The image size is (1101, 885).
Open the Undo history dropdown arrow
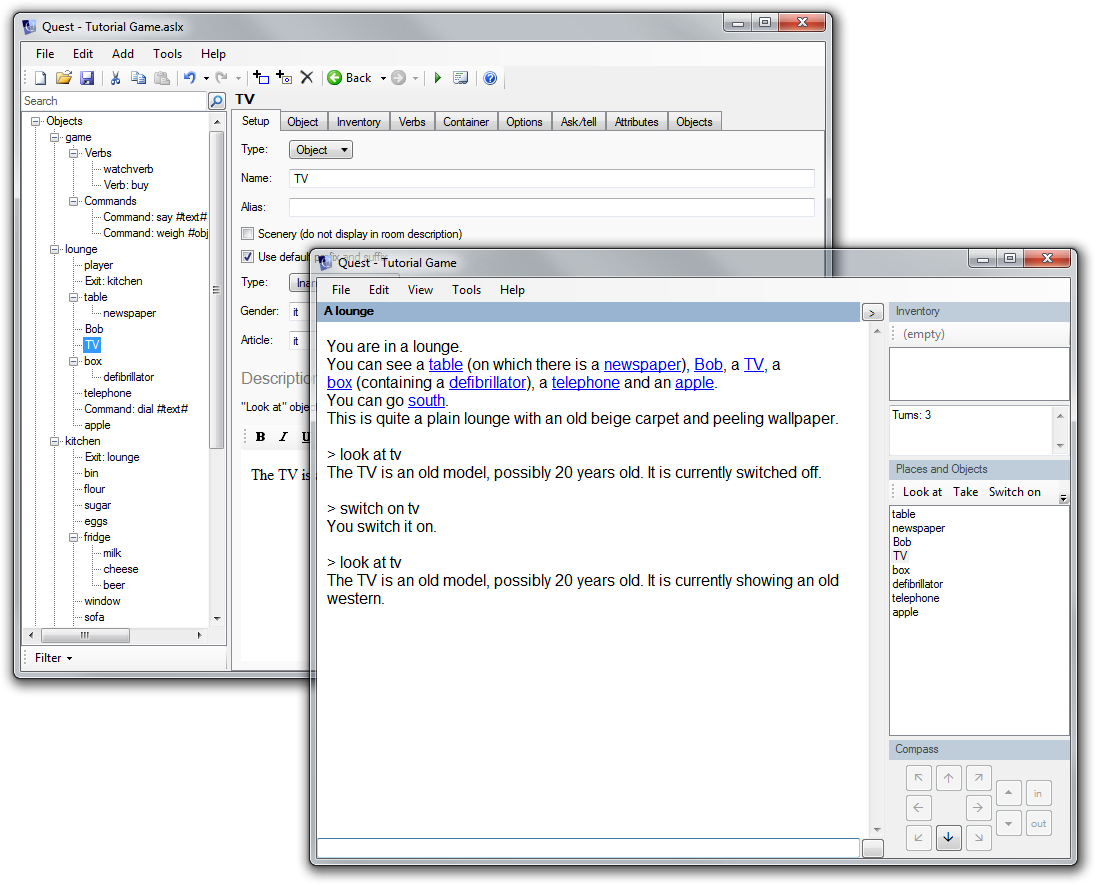[x=206, y=79]
